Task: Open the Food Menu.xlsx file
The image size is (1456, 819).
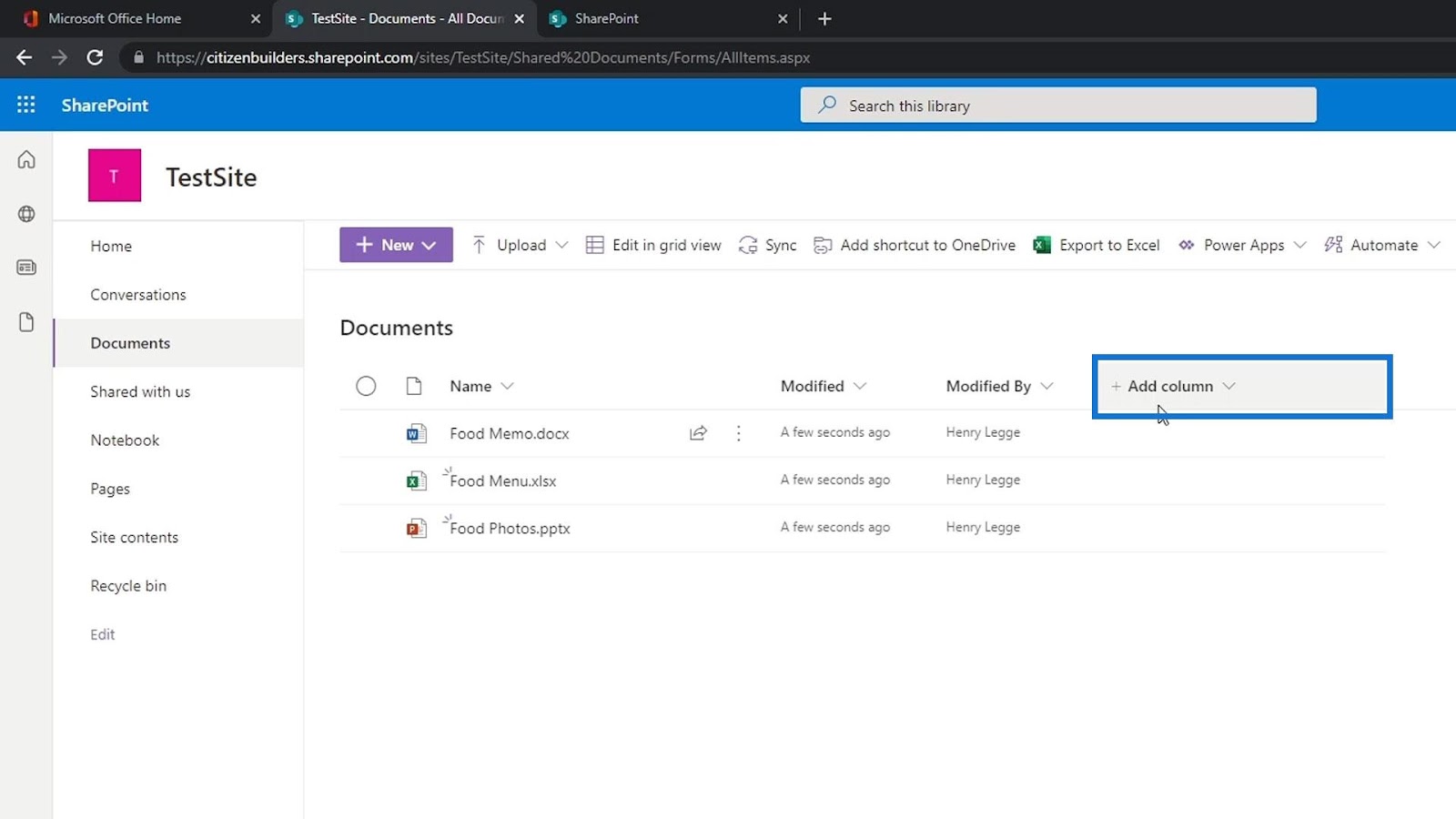Action: point(502,480)
